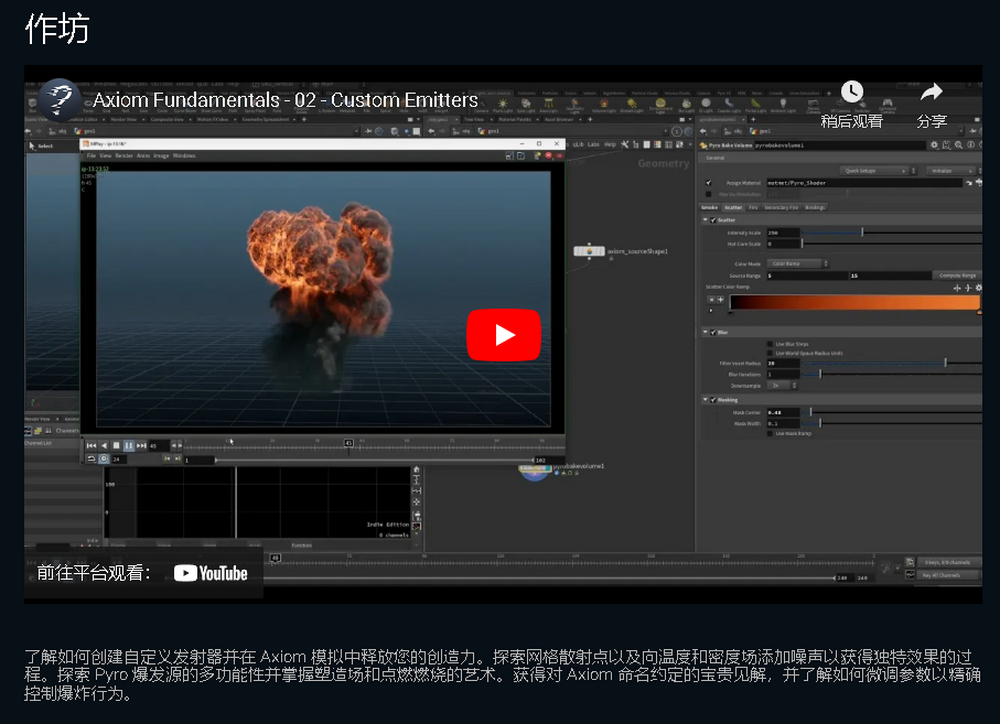Add the video to 稍后观看 (Watch Later)

(x=851, y=105)
